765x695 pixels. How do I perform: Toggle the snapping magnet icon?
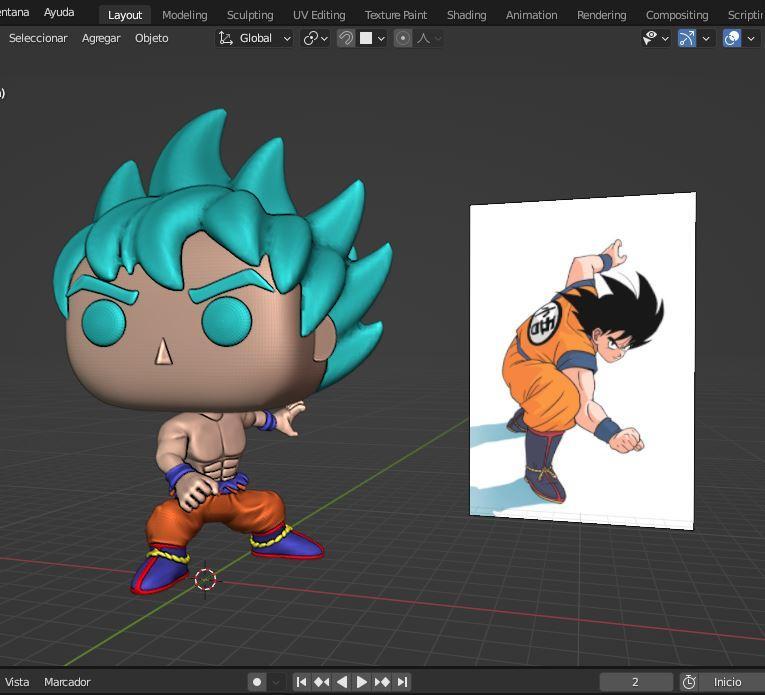pos(346,38)
